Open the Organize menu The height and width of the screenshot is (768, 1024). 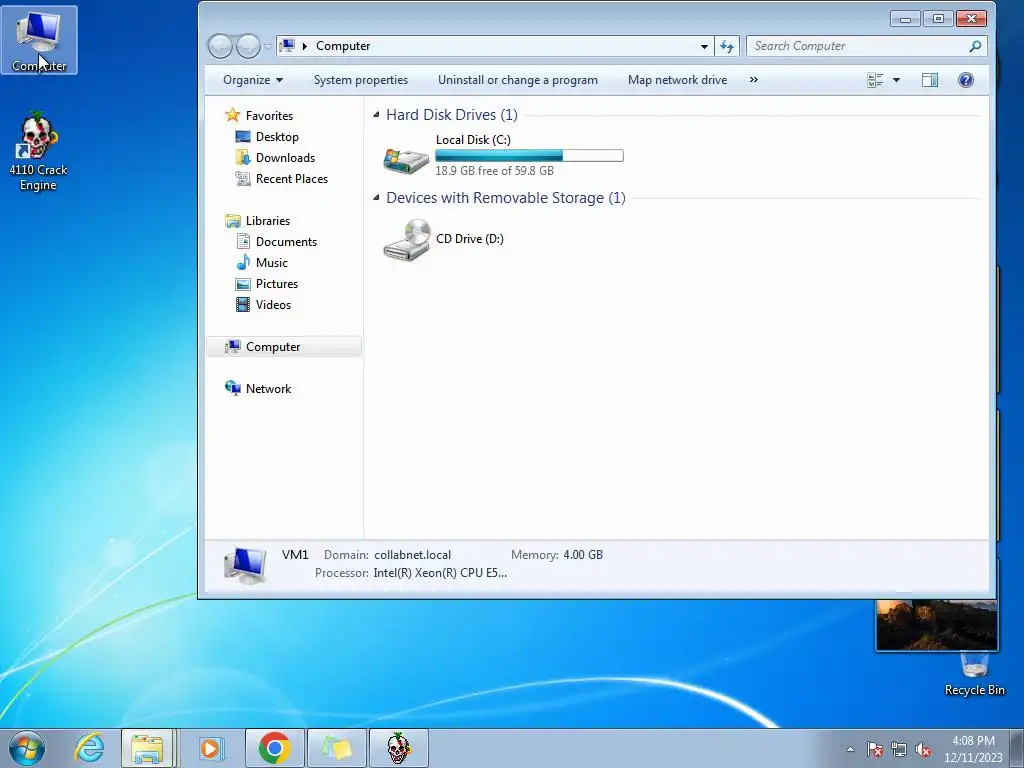click(x=253, y=80)
